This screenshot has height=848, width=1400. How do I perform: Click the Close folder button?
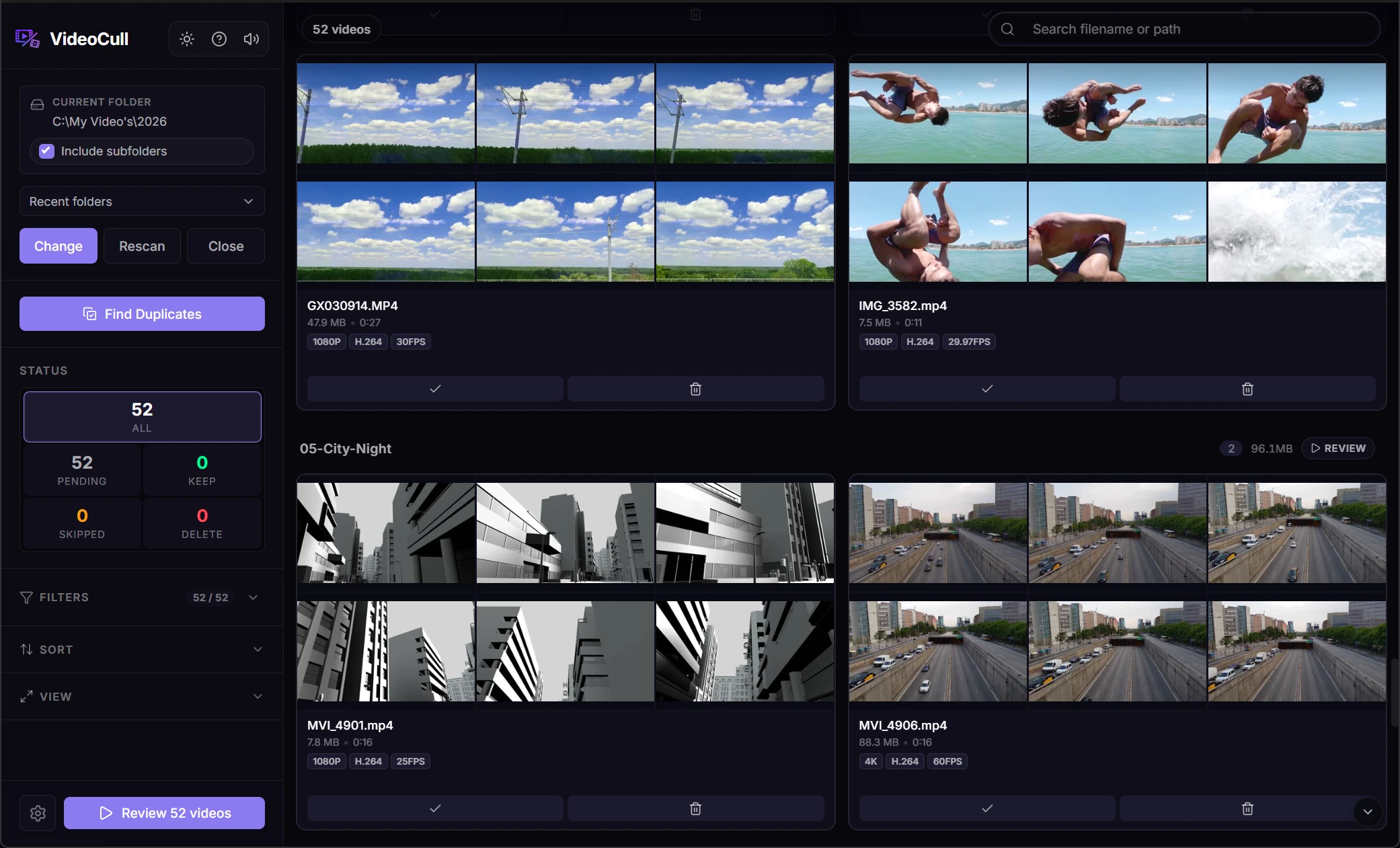226,246
